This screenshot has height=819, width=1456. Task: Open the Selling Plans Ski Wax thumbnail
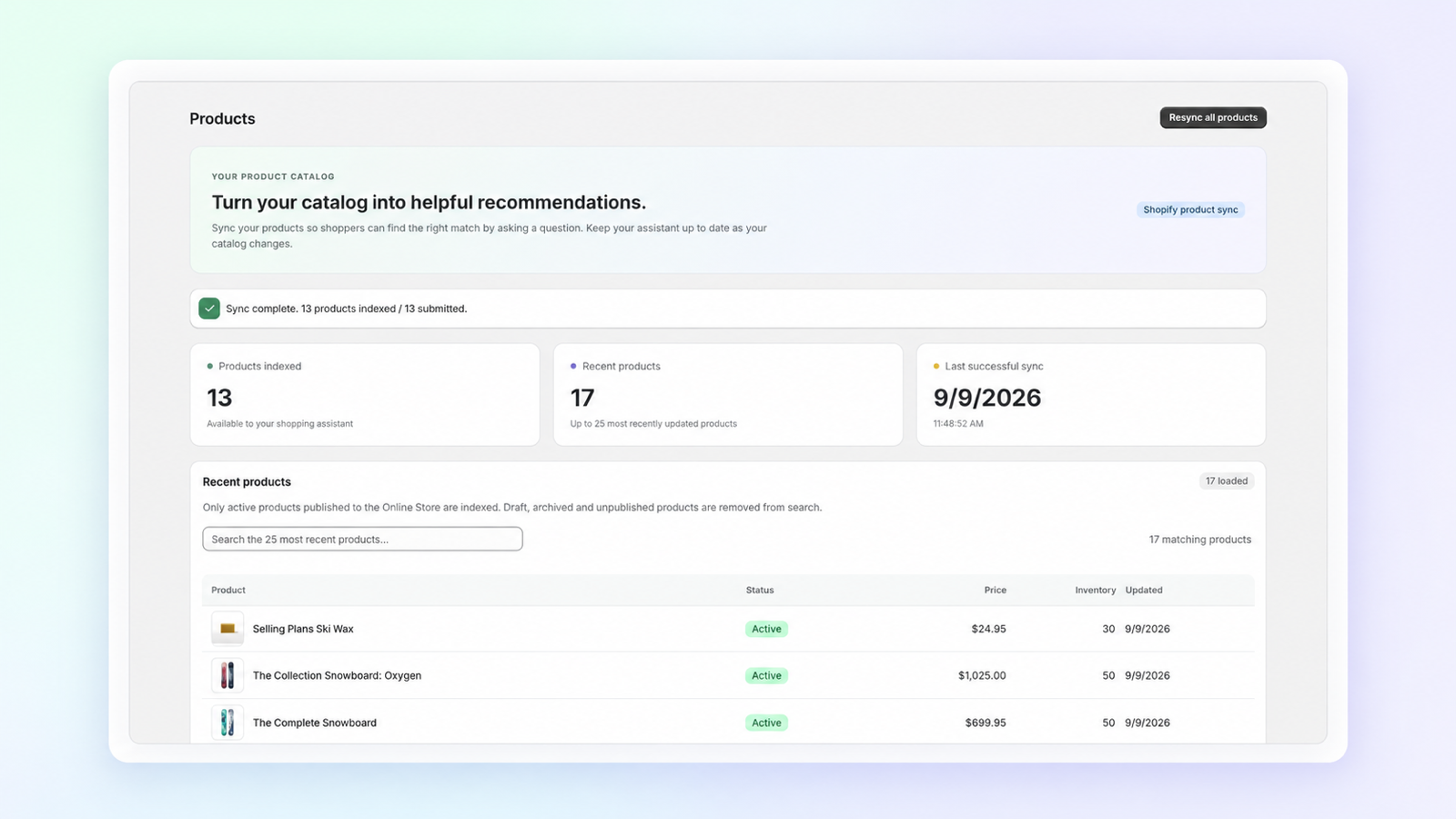[x=227, y=629]
